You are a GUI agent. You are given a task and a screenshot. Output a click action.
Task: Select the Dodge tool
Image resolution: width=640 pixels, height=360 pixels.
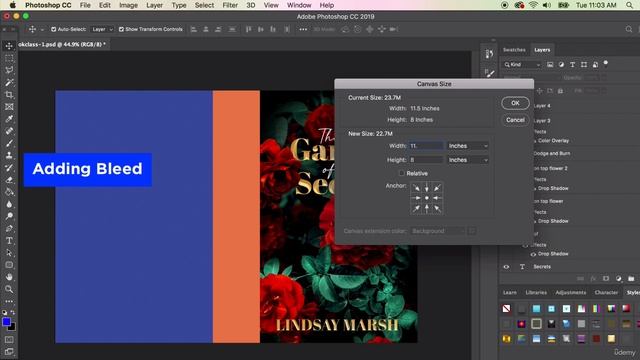[x=9, y=216]
